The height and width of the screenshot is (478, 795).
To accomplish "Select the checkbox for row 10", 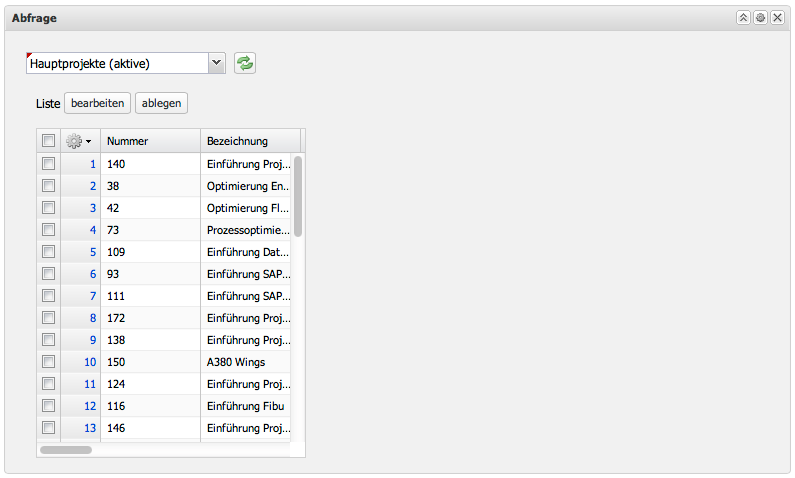I will [48, 362].
